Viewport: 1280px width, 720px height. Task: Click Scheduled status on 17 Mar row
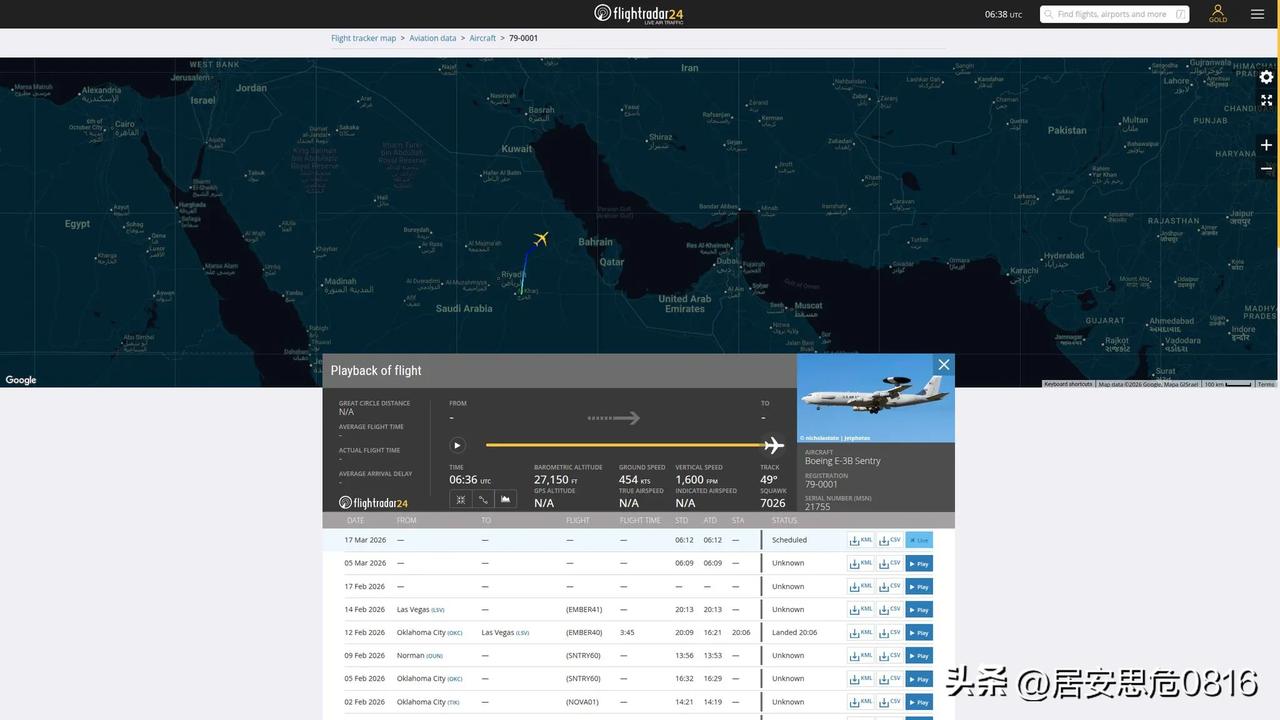[789, 540]
